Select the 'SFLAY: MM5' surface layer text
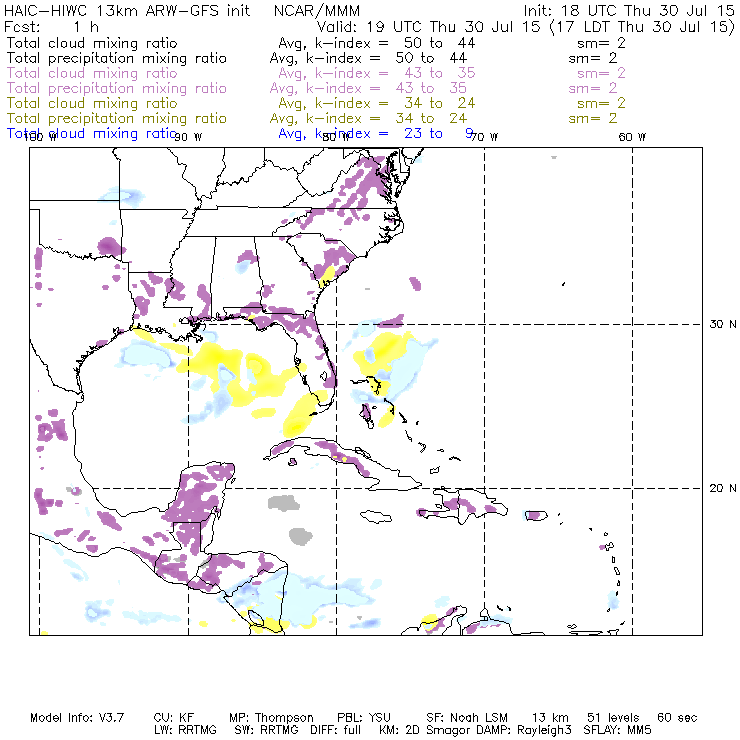This screenshot has height=740, width=740. pyautogui.click(x=617, y=730)
